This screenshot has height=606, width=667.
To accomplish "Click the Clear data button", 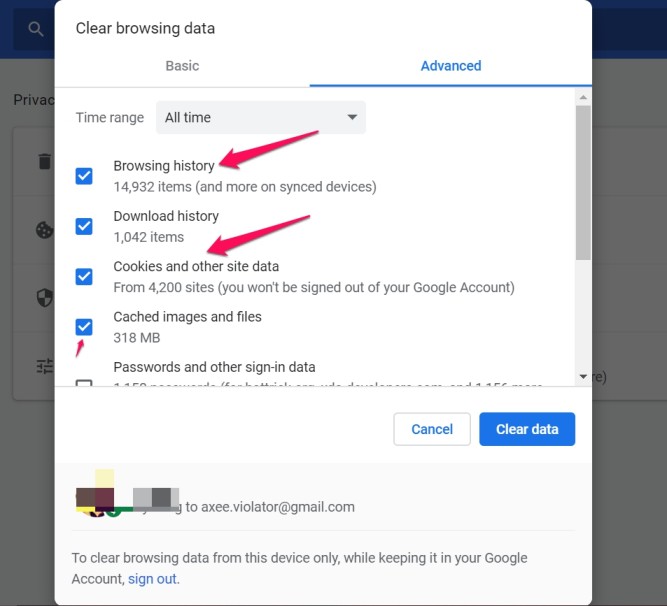I will (527, 429).
